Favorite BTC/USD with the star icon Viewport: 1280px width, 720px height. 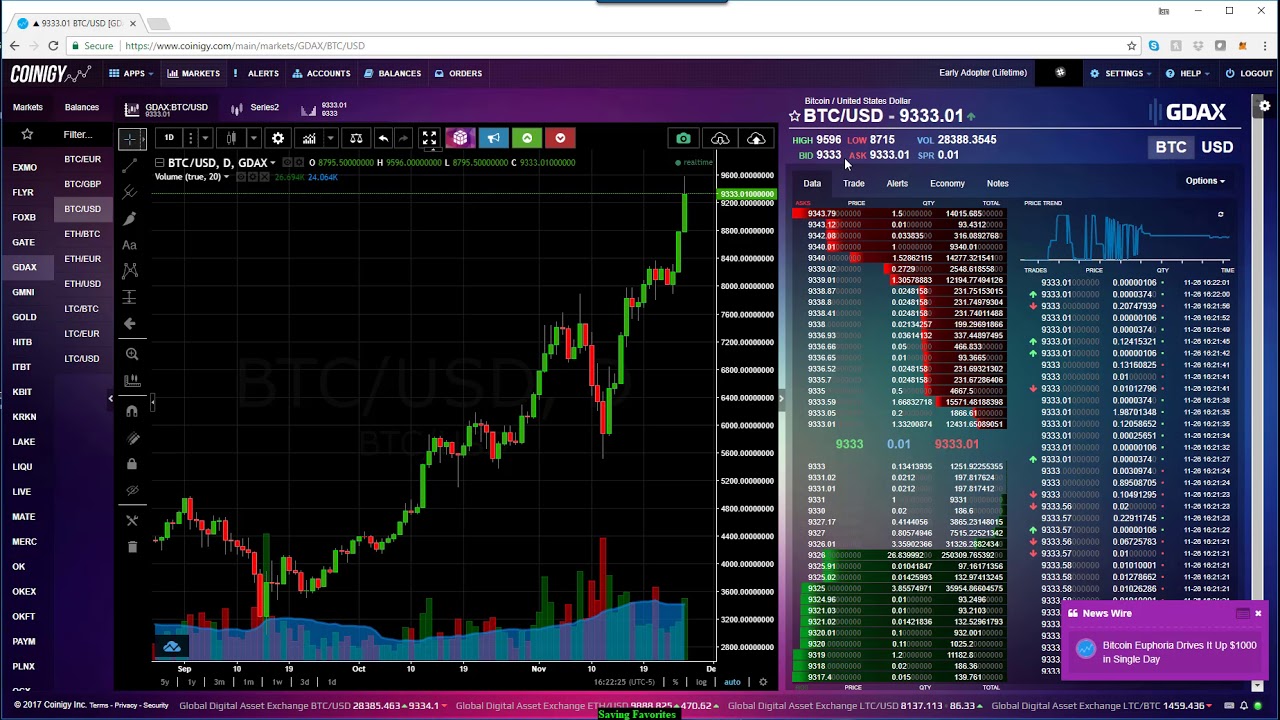tap(795, 116)
